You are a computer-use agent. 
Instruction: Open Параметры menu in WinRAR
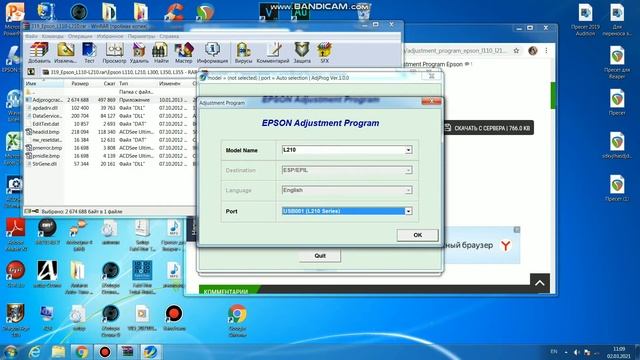141,36
